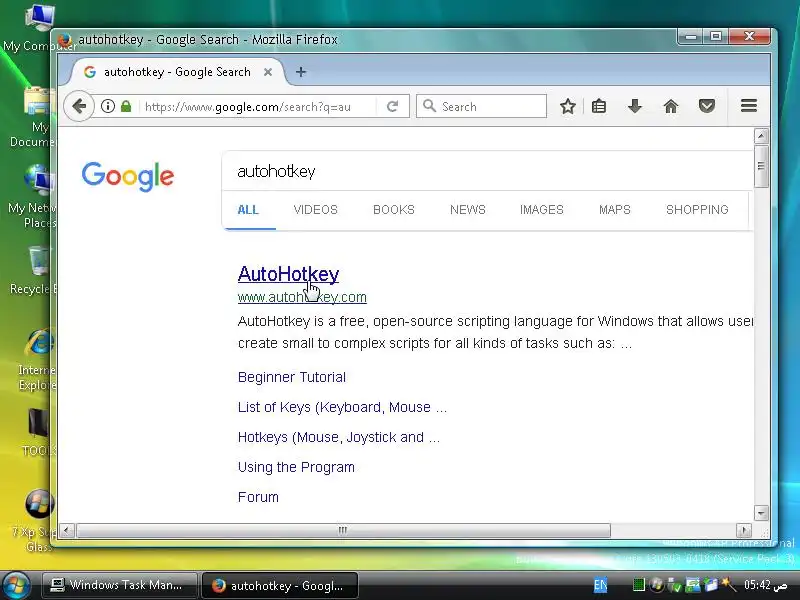Open the Using the Program sitelink

[x=296, y=467]
